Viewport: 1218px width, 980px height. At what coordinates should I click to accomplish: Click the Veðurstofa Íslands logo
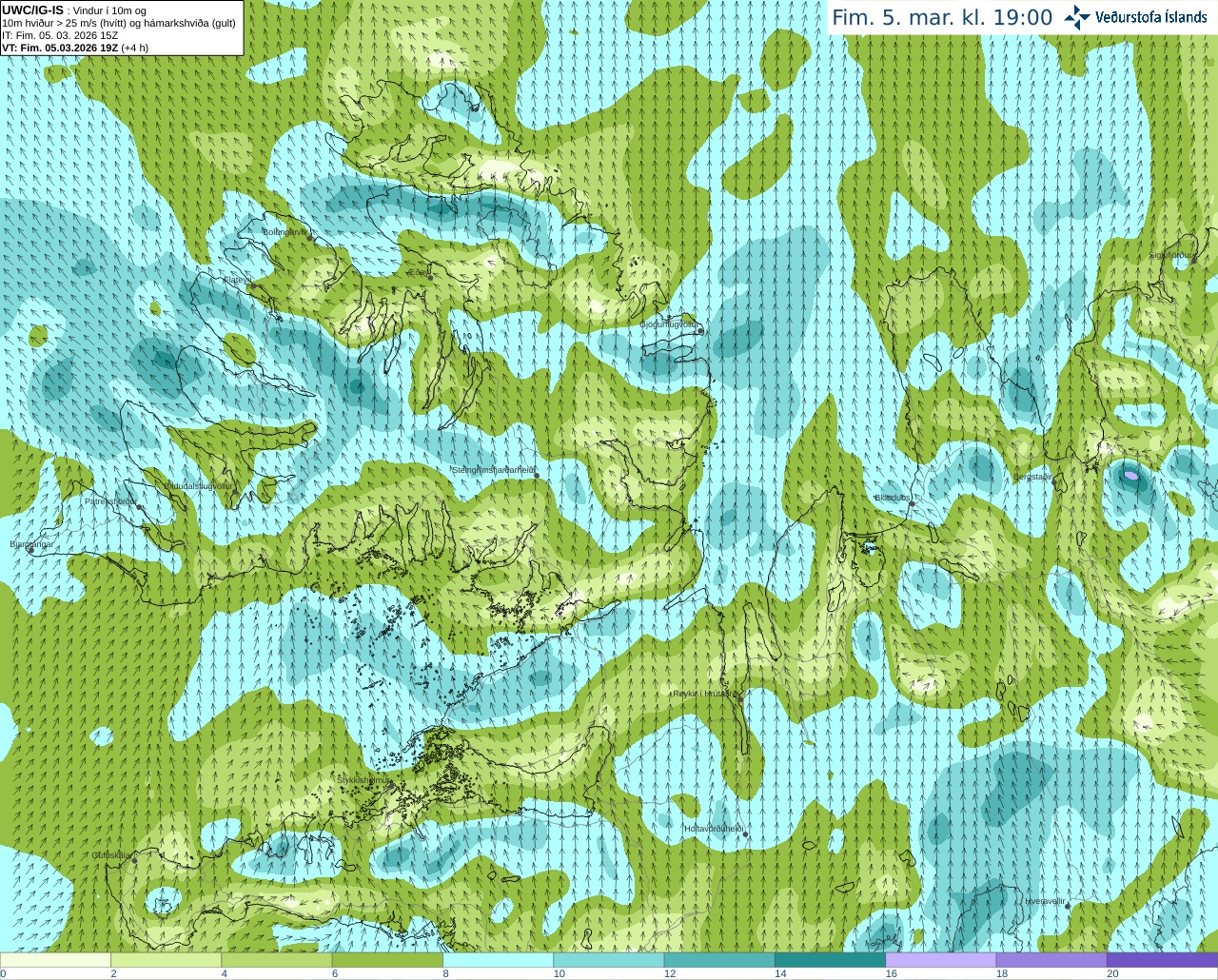coord(1136,17)
